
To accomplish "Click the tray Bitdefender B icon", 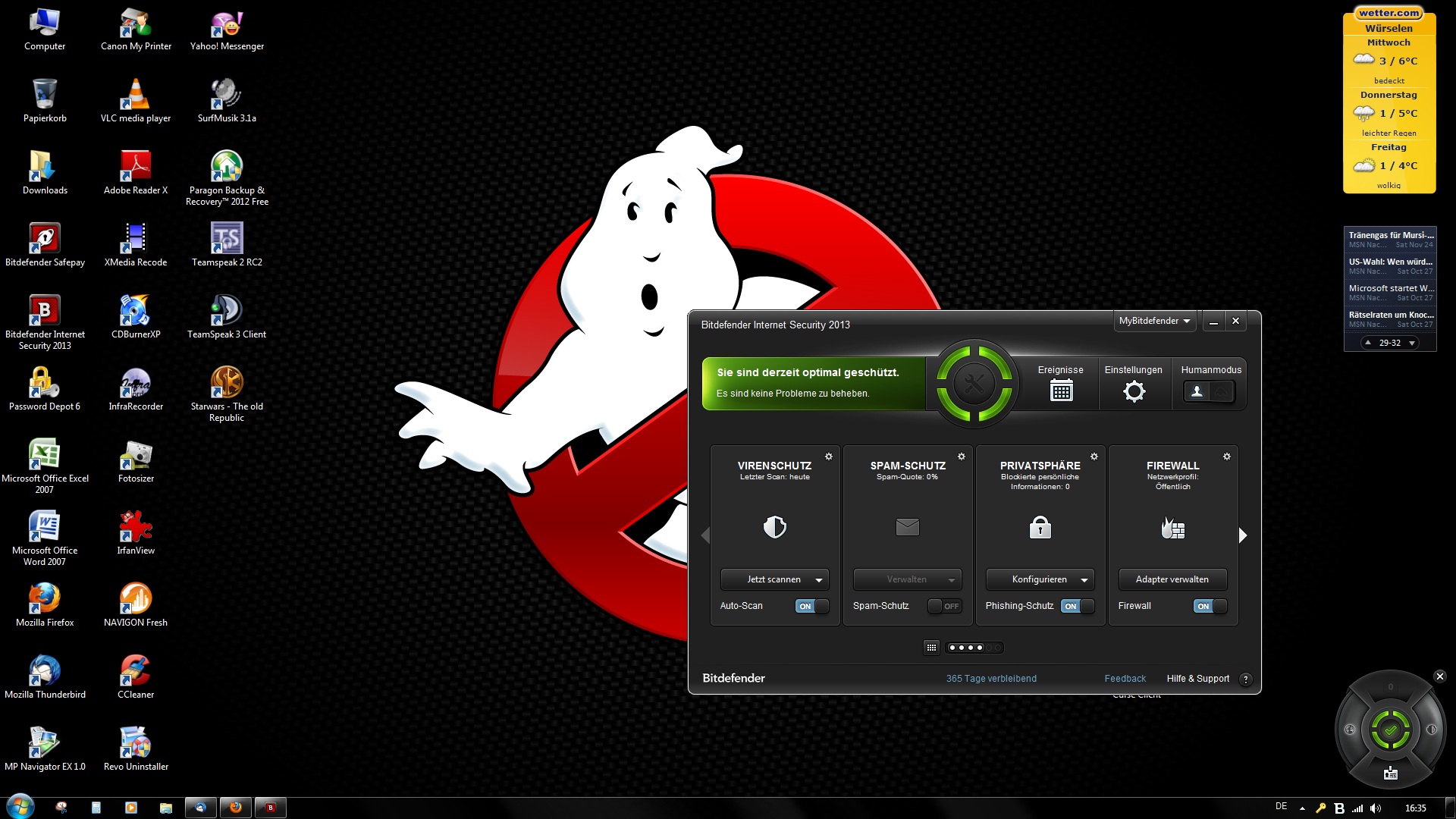I will point(1339,808).
